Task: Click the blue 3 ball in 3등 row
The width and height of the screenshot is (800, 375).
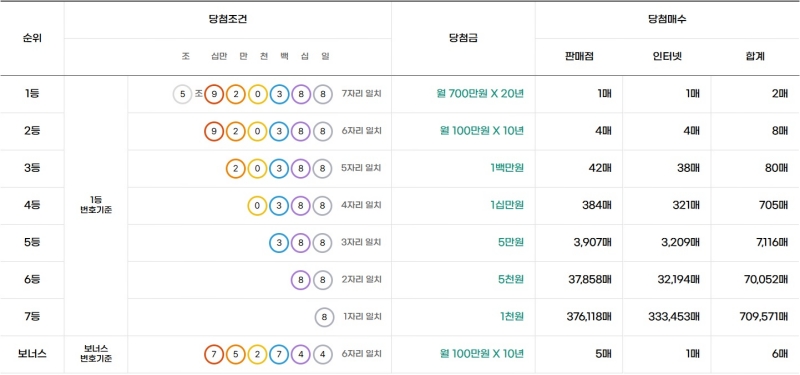Action: click(x=279, y=168)
